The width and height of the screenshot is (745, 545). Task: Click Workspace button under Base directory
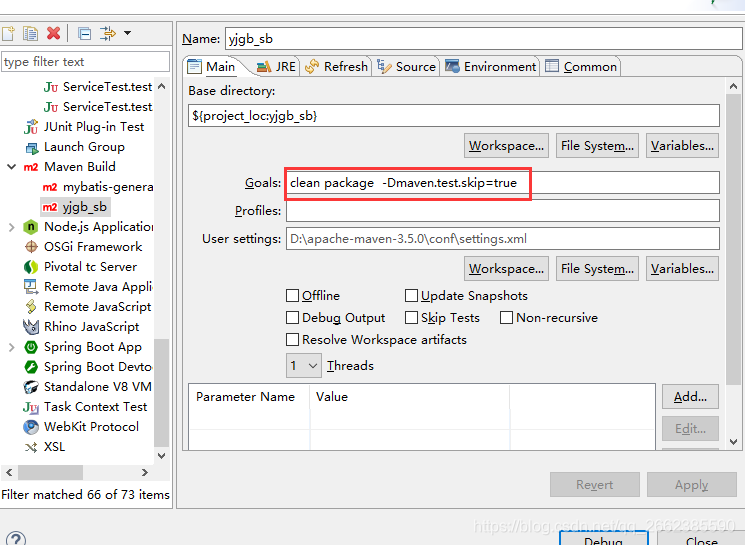(x=506, y=146)
